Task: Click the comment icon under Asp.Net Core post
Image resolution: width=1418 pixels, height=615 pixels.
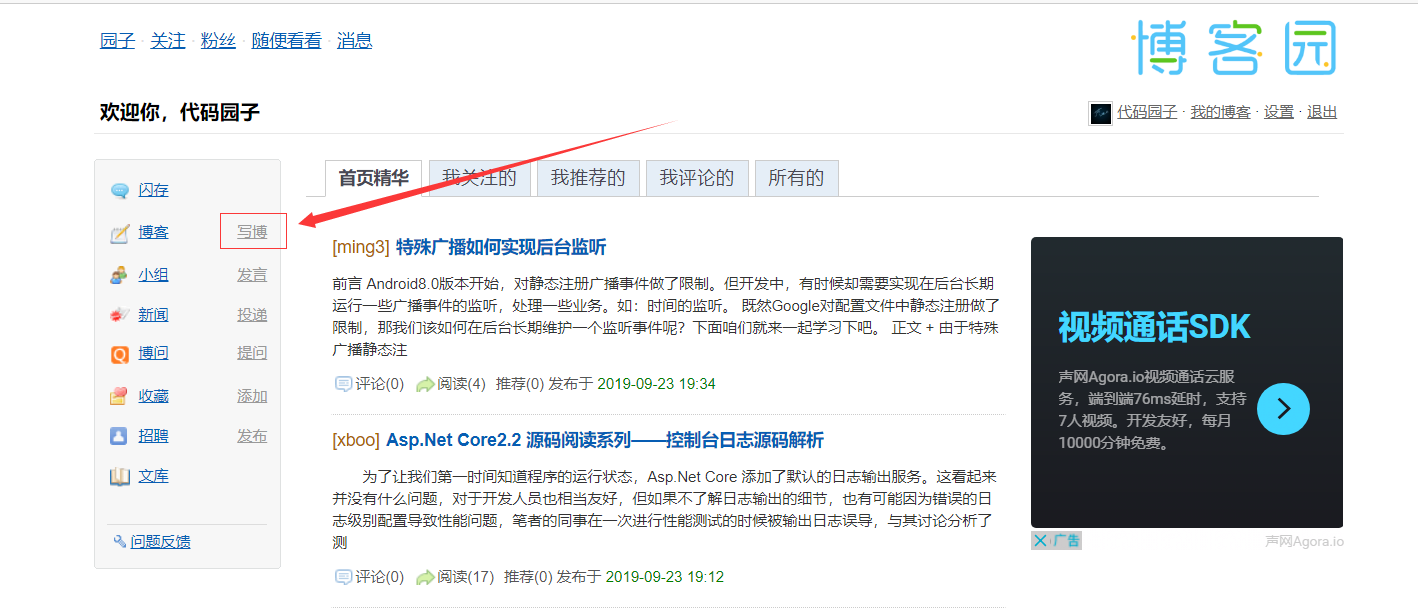Action: point(343,577)
